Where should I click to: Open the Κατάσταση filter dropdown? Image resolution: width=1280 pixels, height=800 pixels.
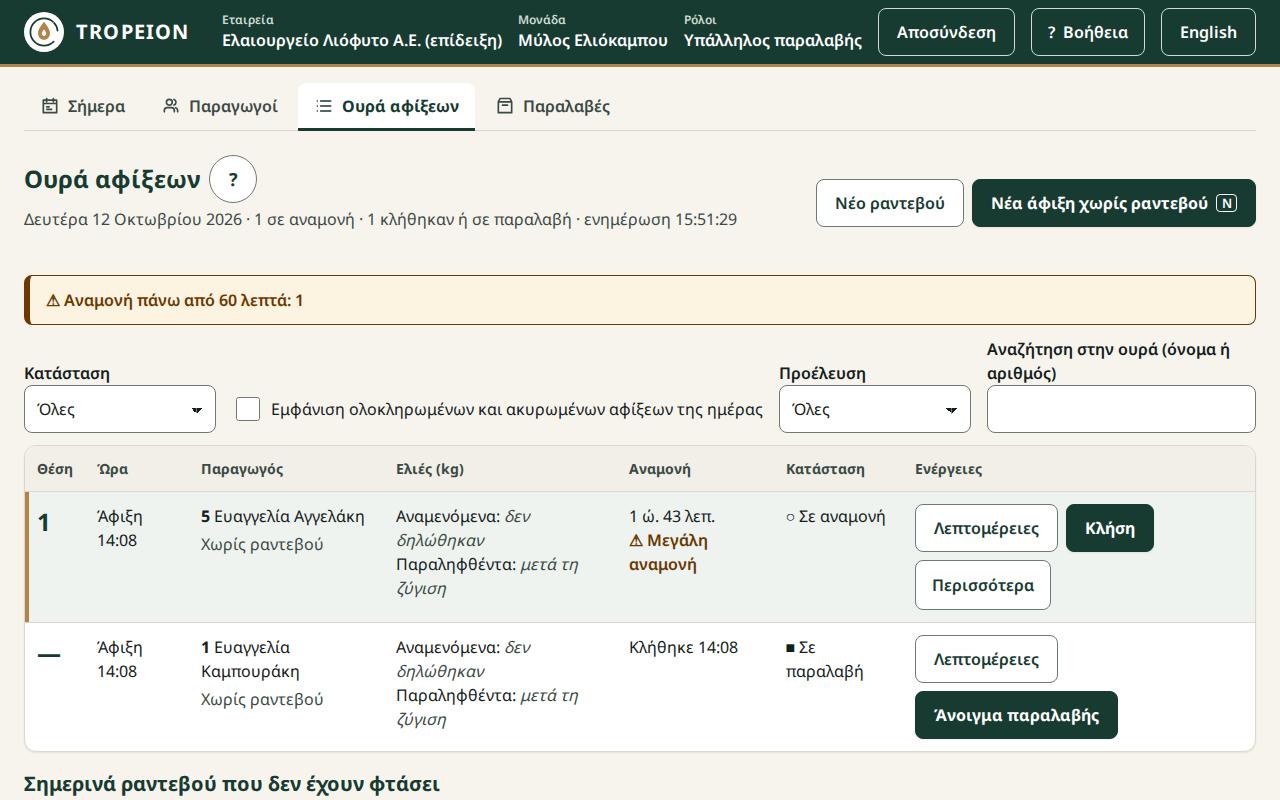click(120, 409)
